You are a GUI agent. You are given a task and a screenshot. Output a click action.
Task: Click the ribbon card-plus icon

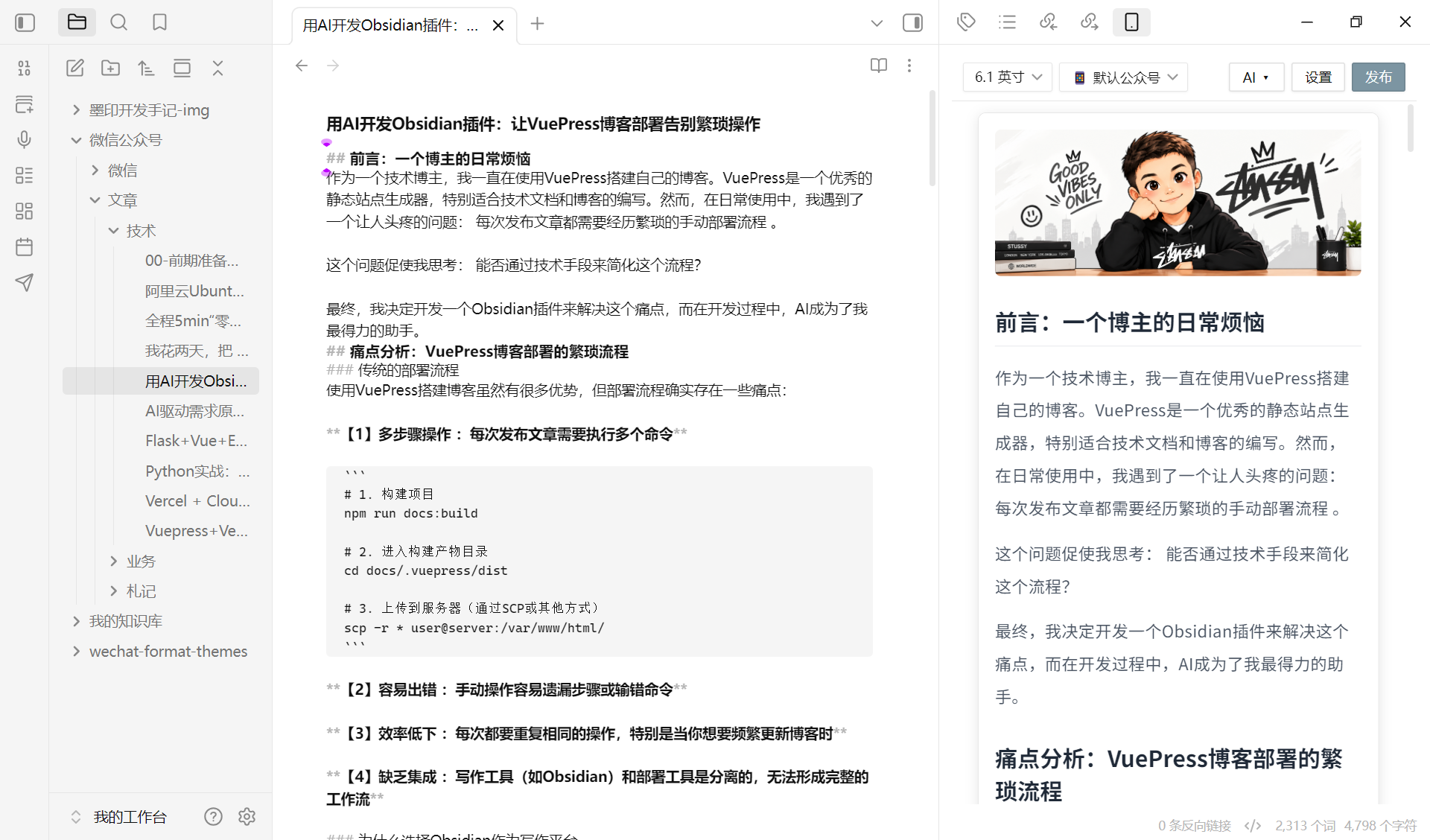click(24, 104)
